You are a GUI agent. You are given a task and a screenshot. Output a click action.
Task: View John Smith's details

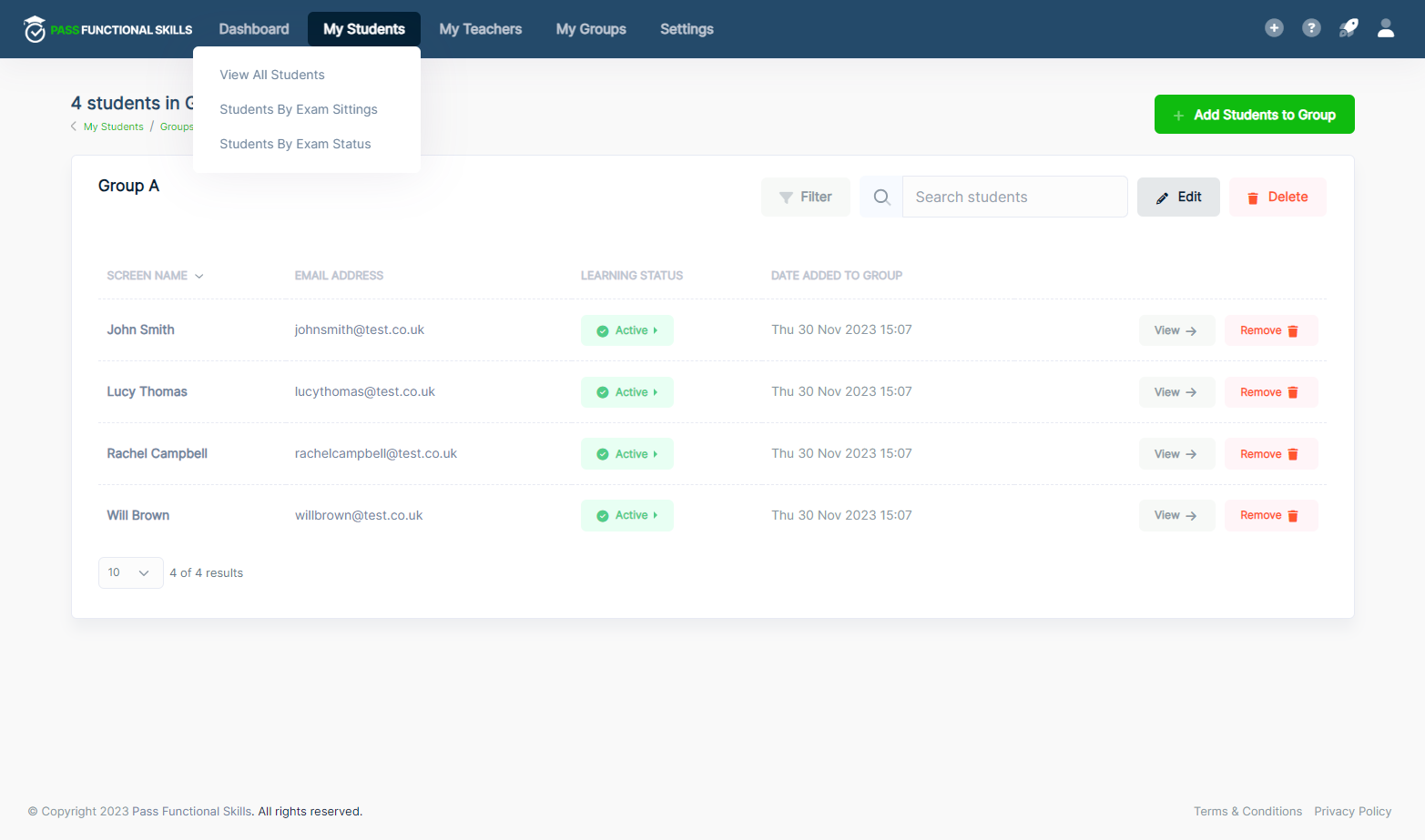click(1176, 330)
